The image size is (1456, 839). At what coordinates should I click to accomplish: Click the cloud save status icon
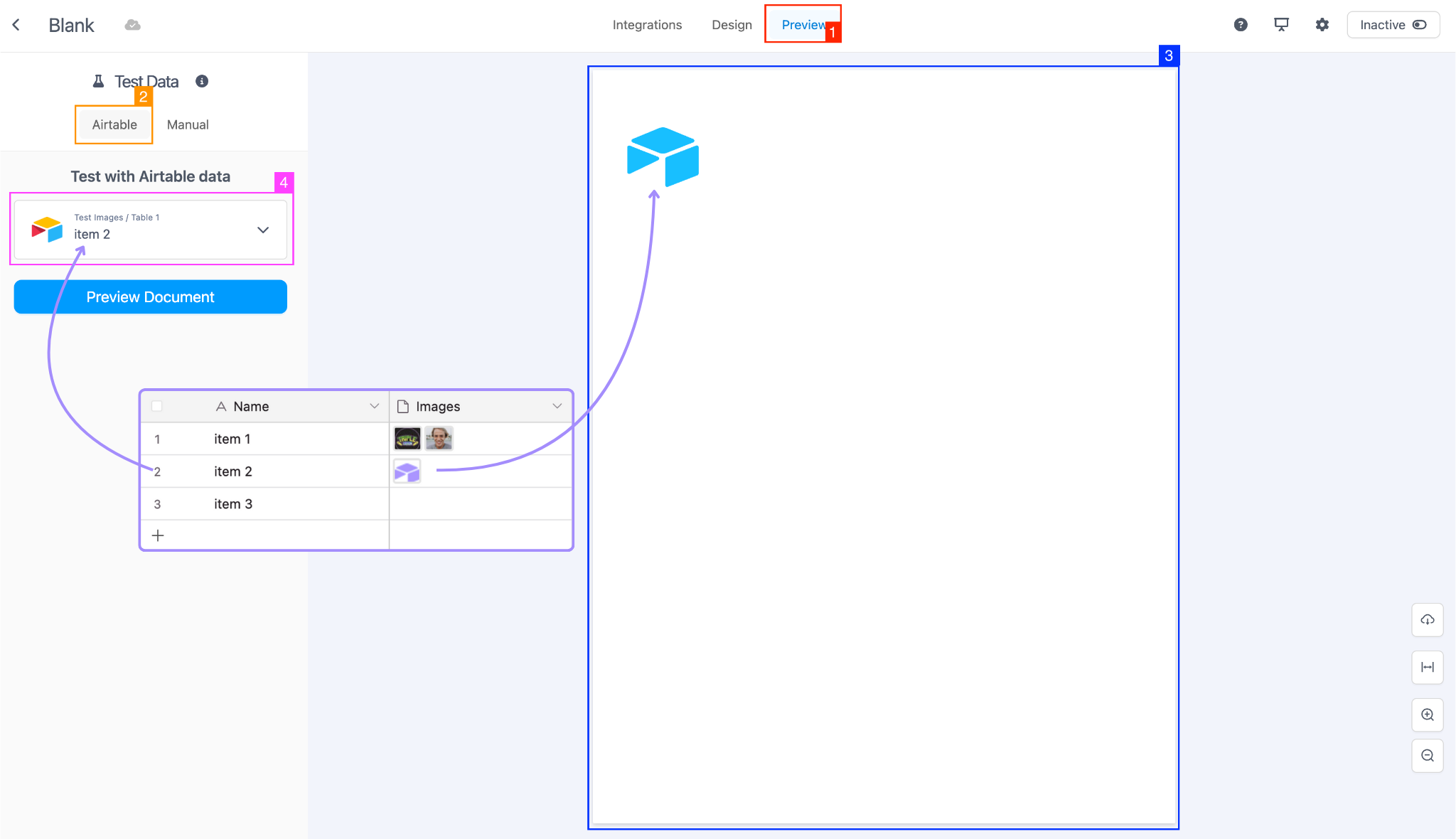132,25
